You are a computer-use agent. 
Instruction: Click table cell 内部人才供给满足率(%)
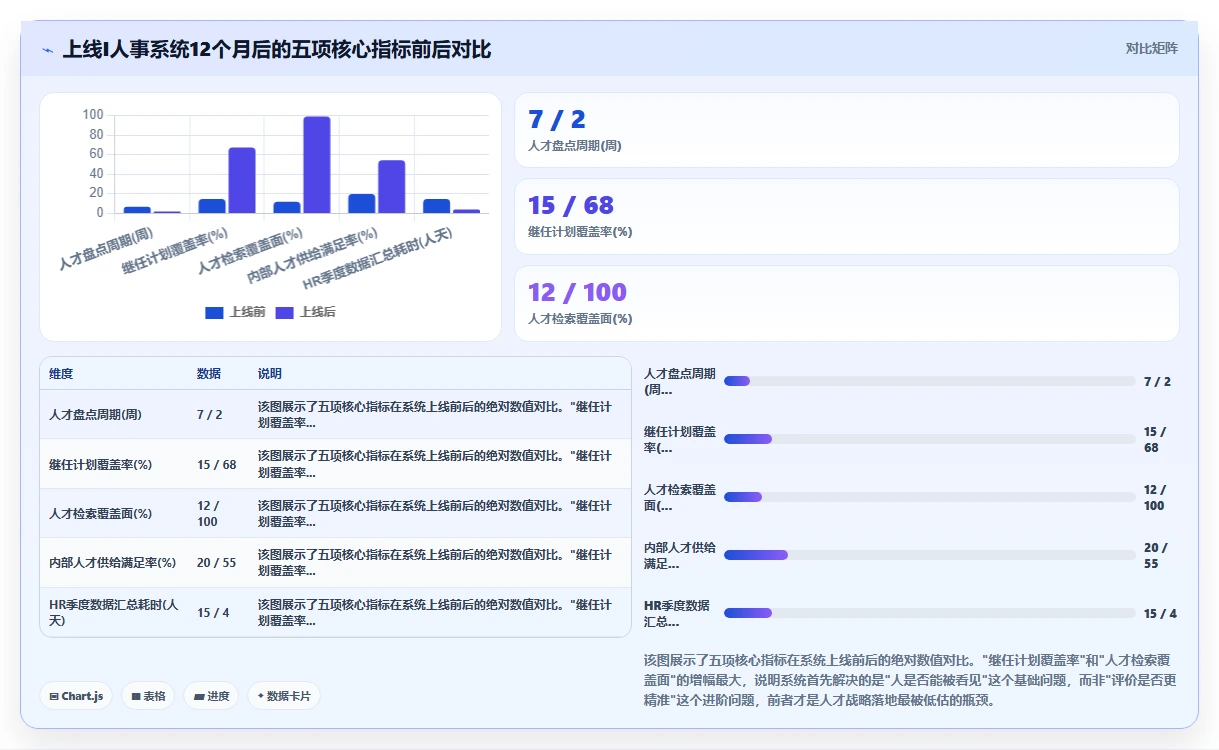click(112, 563)
